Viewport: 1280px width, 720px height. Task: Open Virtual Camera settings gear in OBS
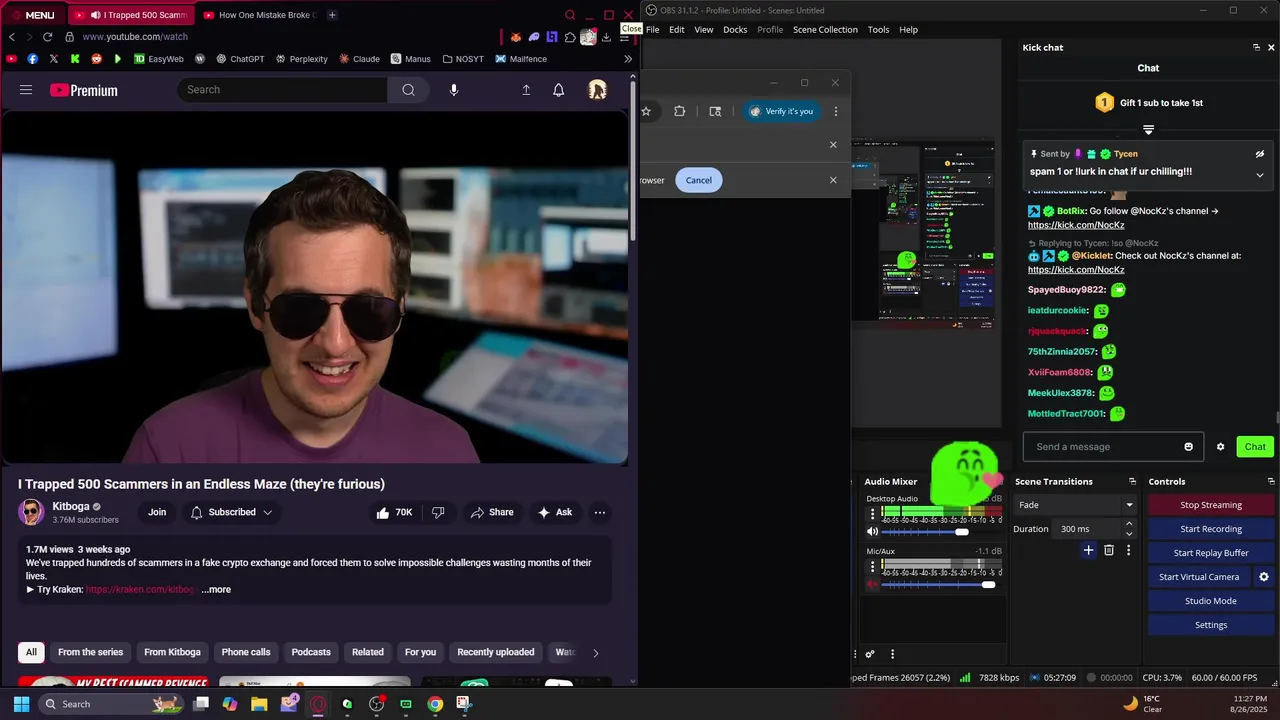click(1264, 577)
